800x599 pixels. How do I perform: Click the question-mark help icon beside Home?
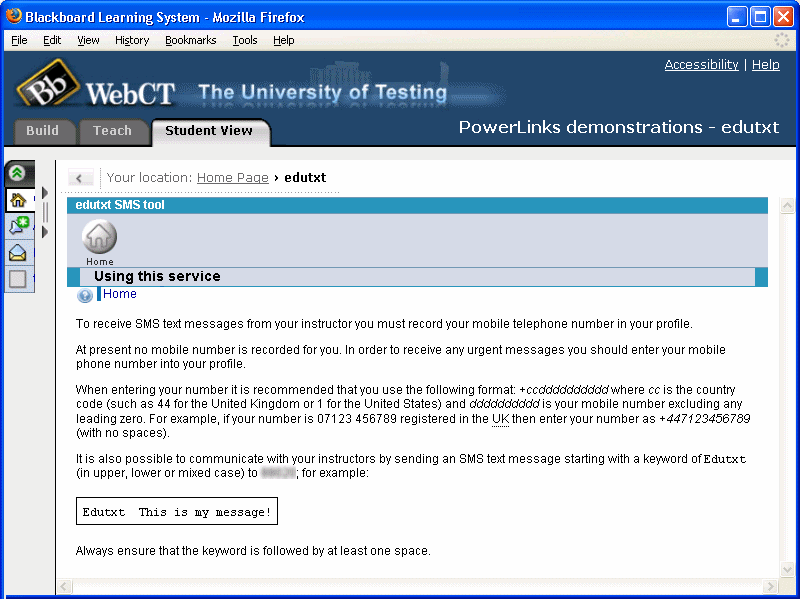(x=85, y=294)
